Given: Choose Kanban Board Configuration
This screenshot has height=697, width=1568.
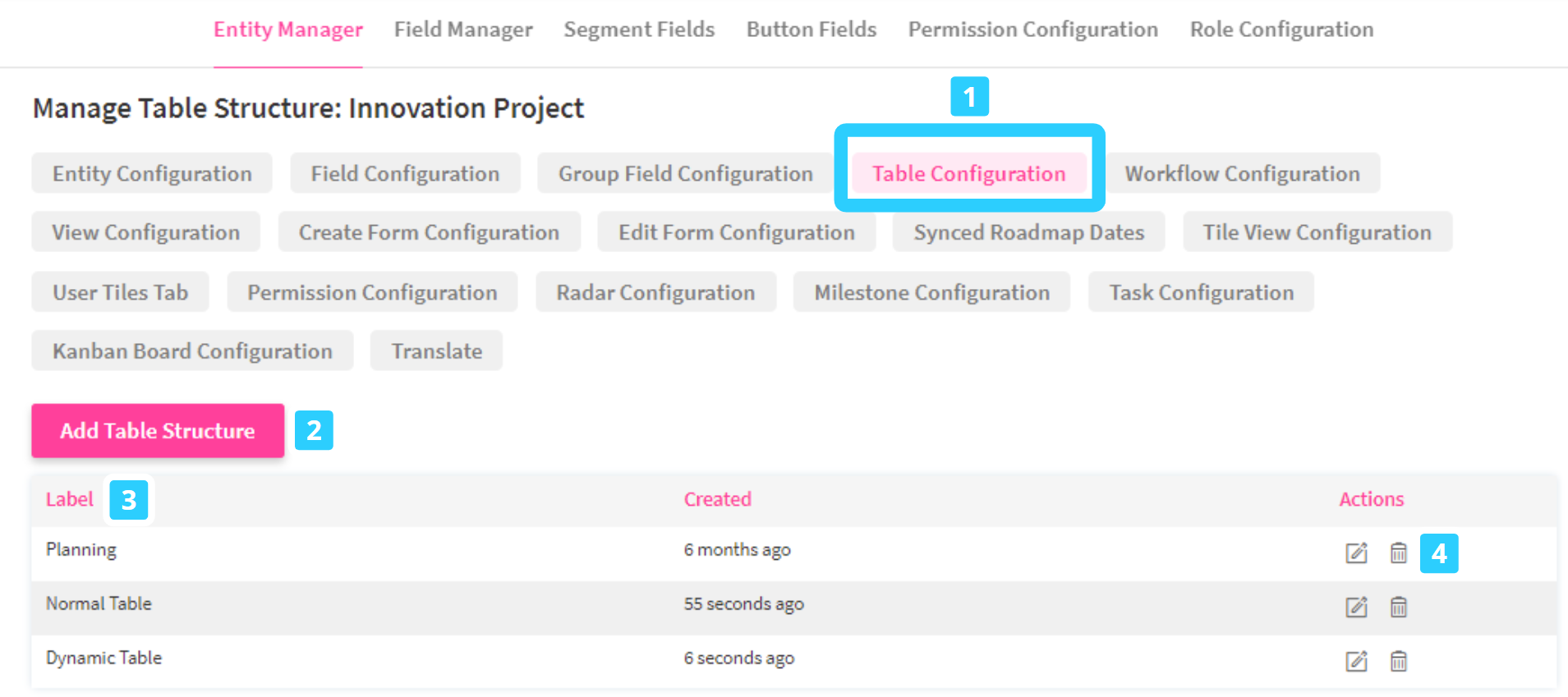Looking at the screenshot, I should click(192, 351).
